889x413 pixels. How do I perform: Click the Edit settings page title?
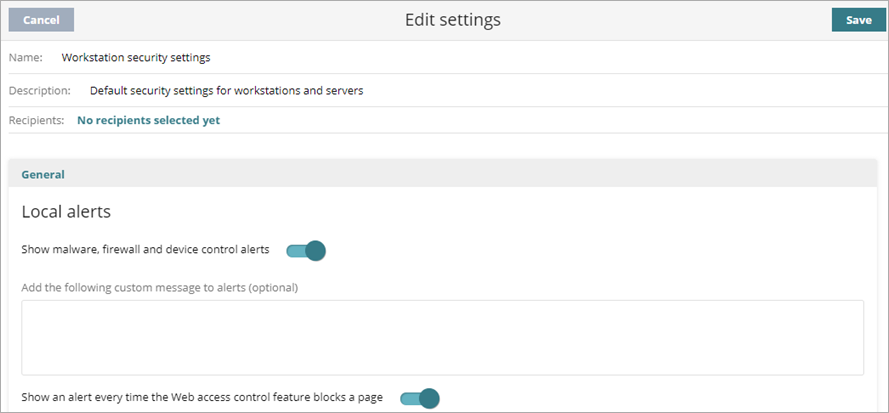pos(452,20)
